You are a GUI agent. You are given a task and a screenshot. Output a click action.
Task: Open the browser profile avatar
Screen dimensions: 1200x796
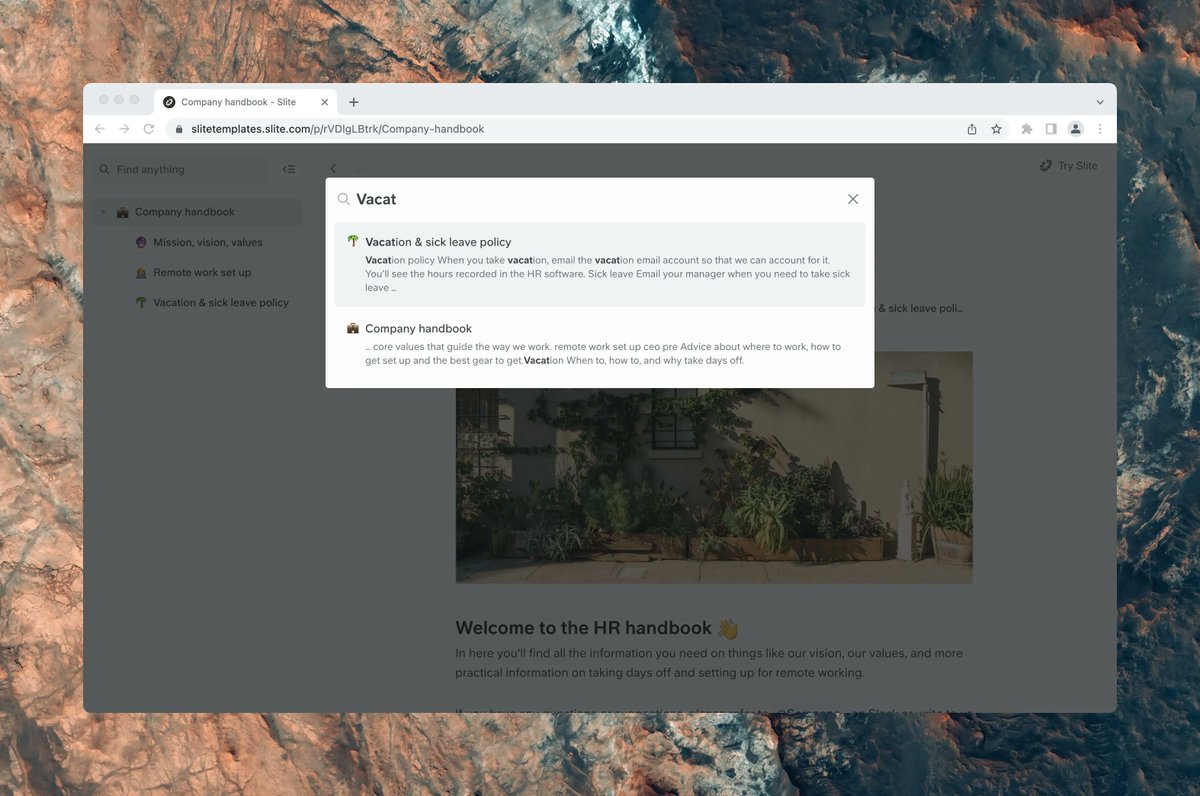point(1075,129)
